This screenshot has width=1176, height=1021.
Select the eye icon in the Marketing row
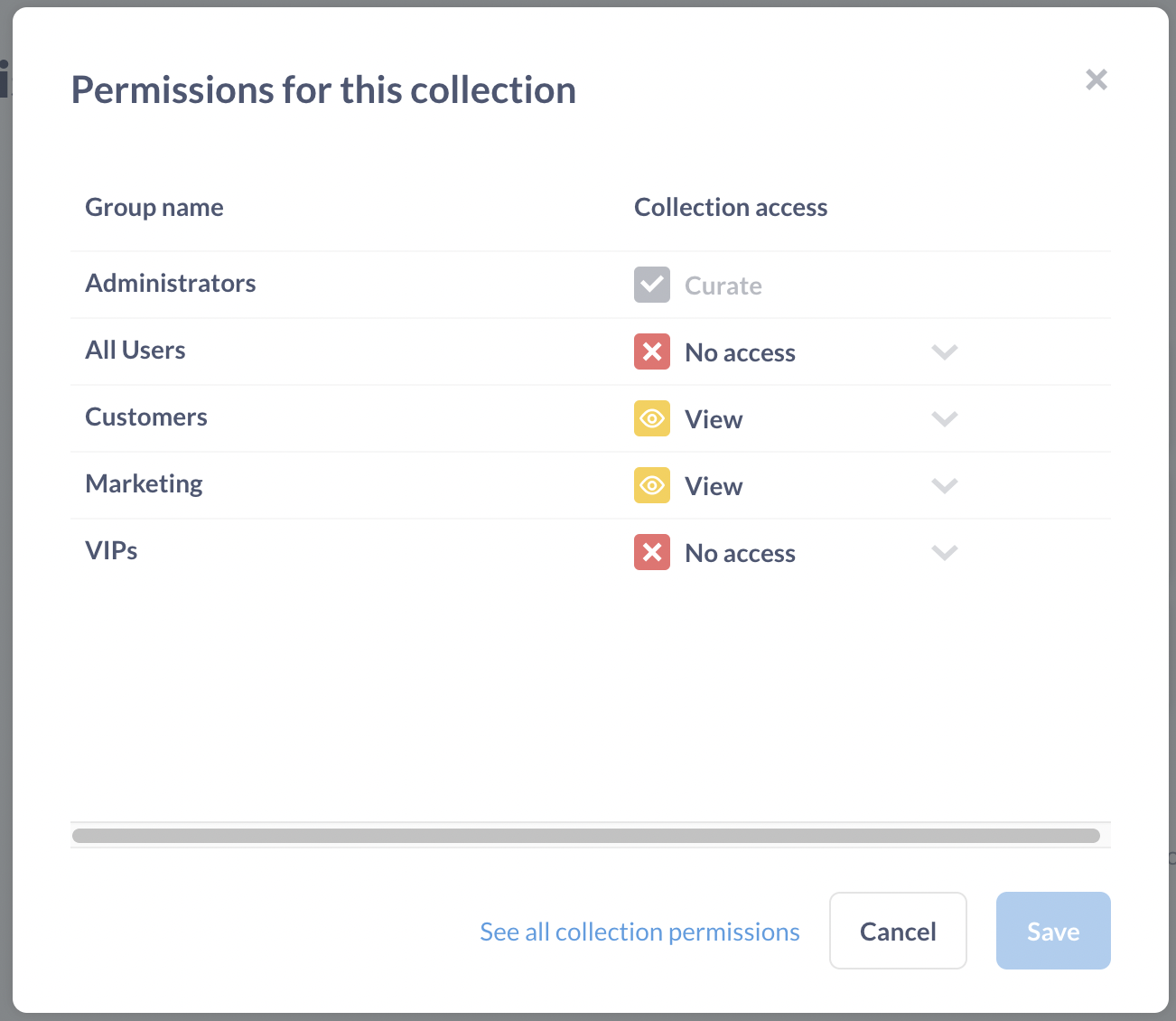click(652, 485)
